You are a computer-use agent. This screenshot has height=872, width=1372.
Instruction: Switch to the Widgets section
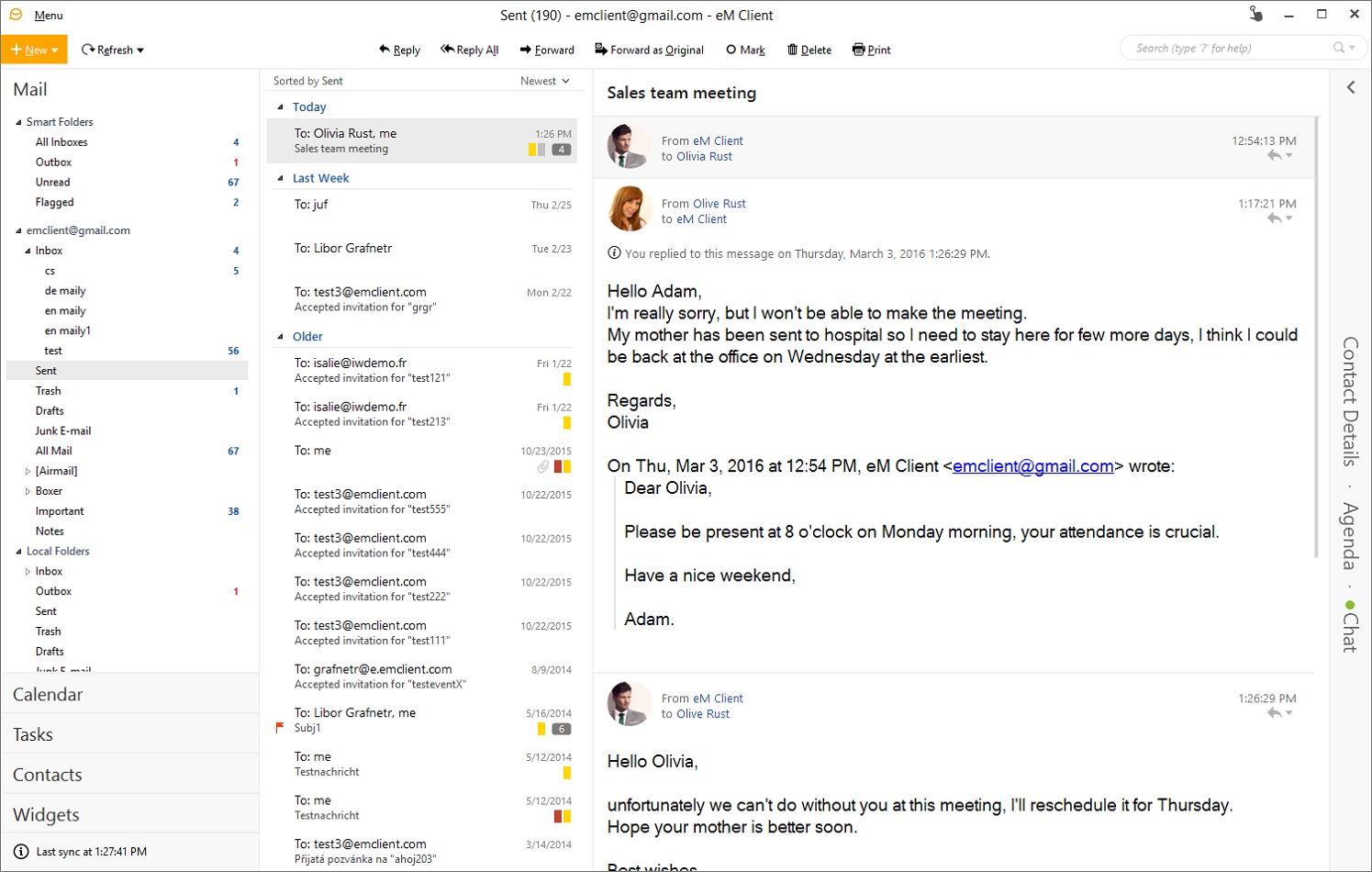(129, 815)
